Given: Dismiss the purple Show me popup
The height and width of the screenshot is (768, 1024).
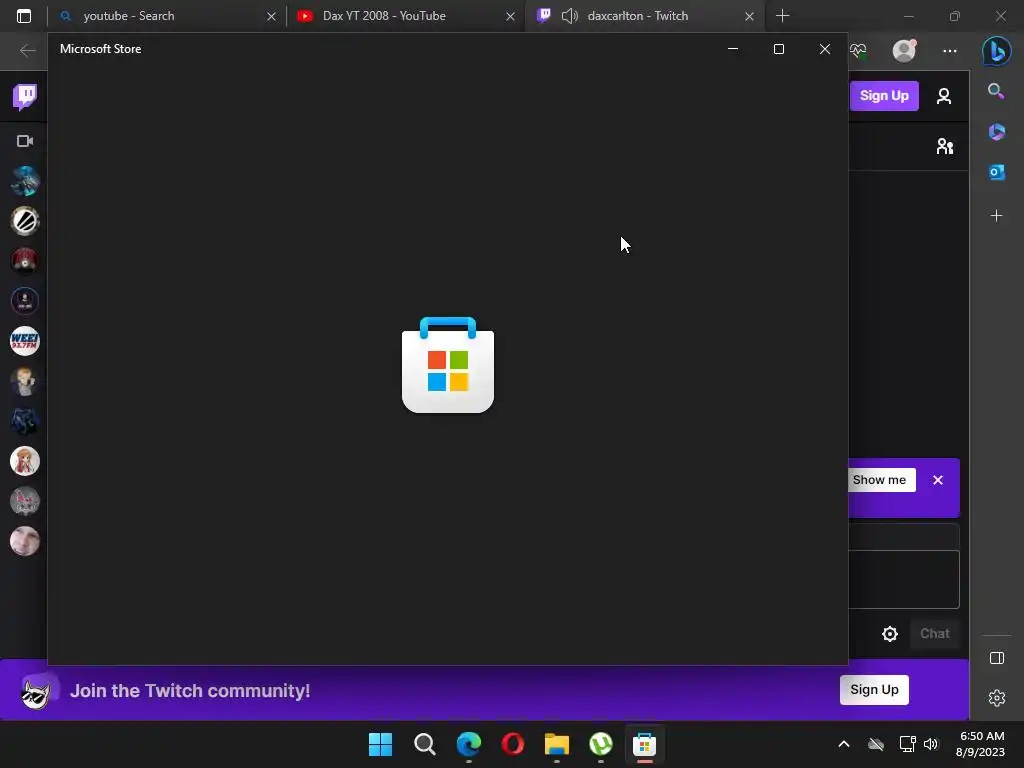Looking at the screenshot, I should [x=938, y=480].
